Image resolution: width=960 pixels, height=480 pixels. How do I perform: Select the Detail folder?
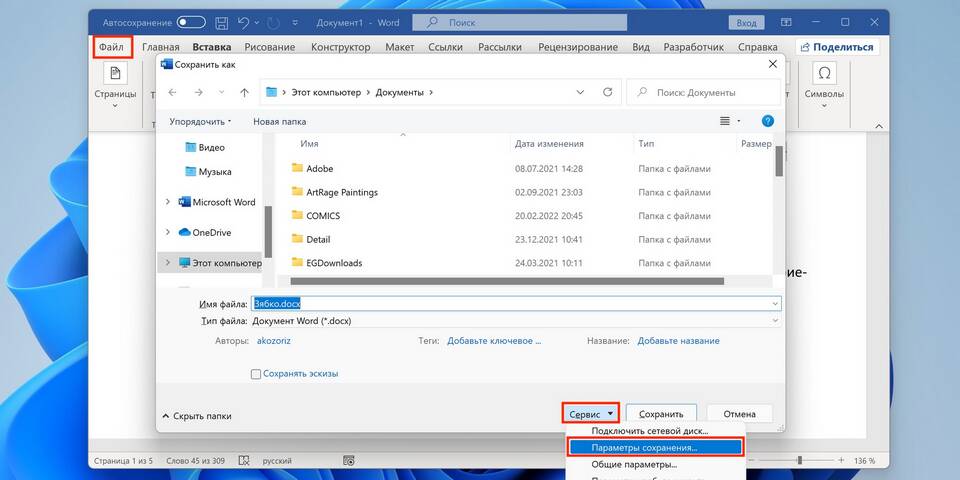tap(311, 239)
